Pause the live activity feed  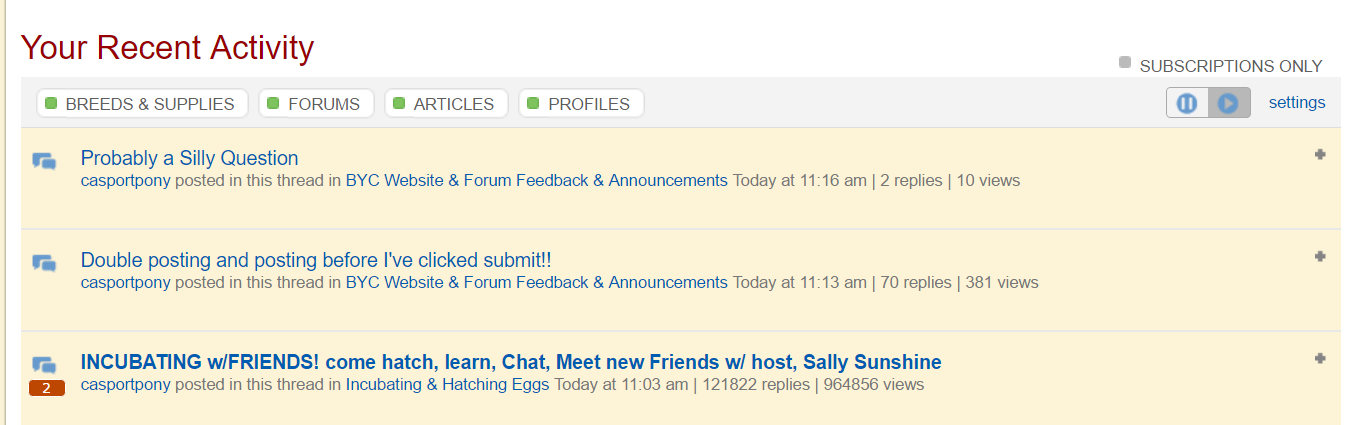coord(1187,103)
